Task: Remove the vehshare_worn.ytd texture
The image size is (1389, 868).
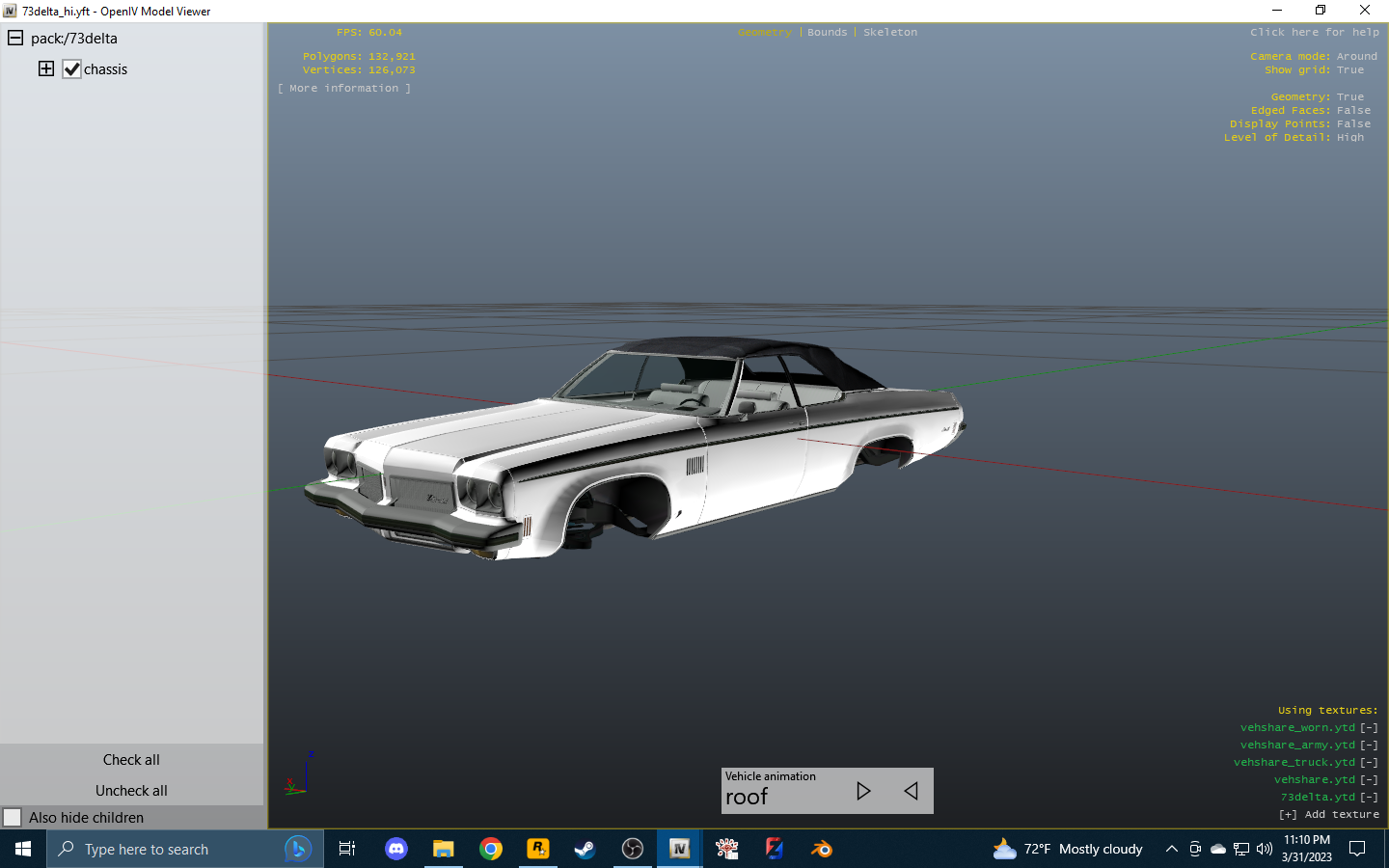Action: pyautogui.click(x=1369, y=728)
